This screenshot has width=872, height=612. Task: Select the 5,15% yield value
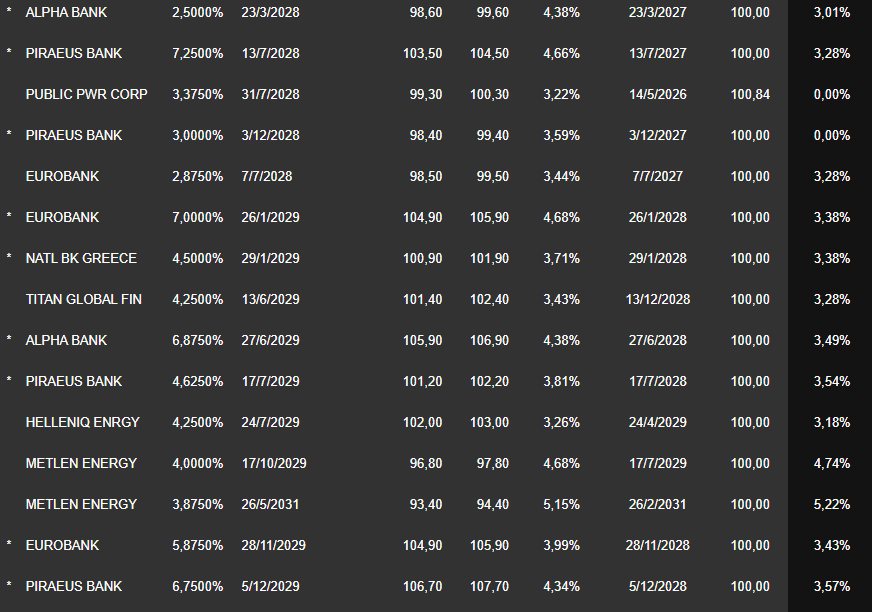pyautogui.click(x=562, y=504)
